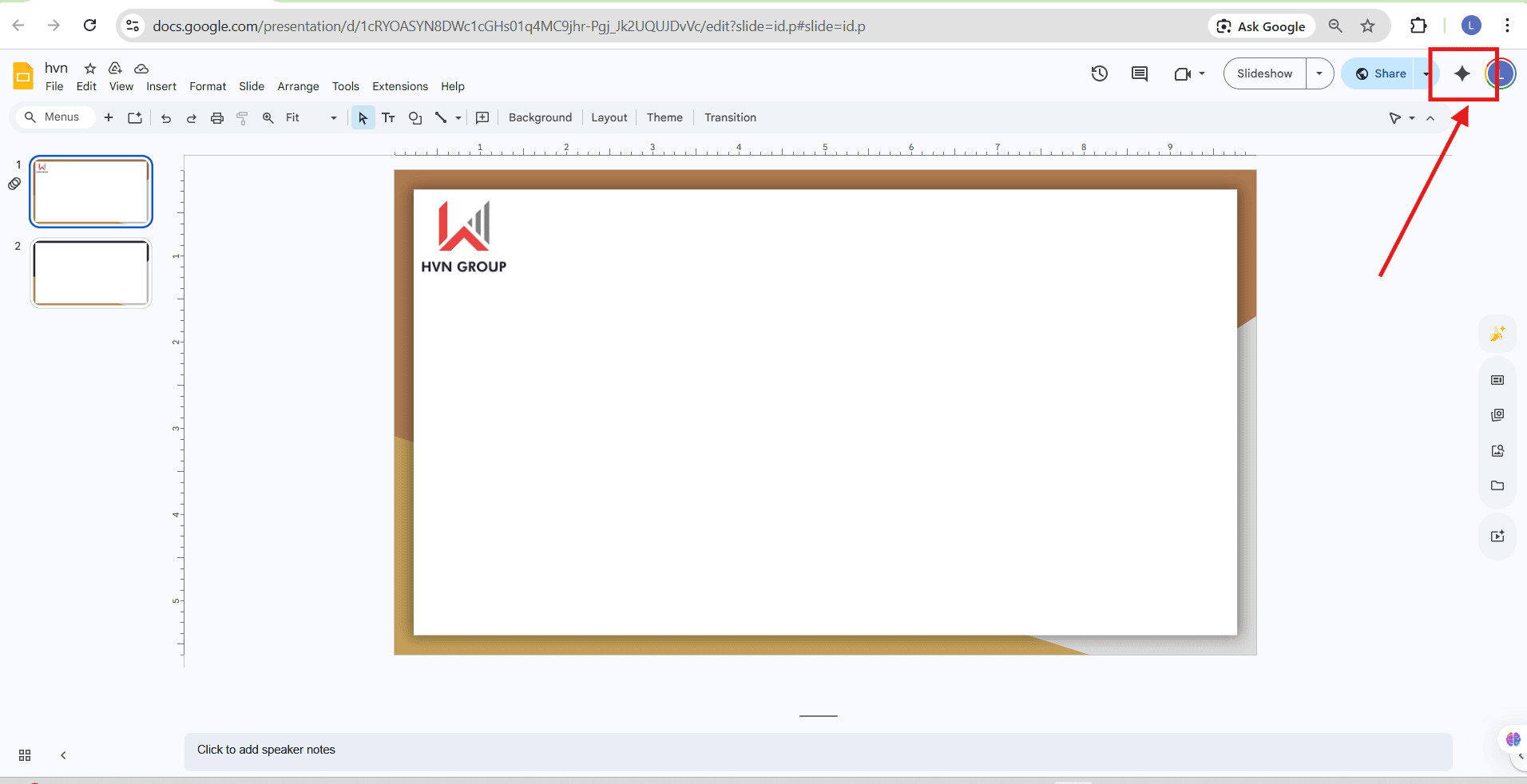Insert a text box

tap(389, 117)
